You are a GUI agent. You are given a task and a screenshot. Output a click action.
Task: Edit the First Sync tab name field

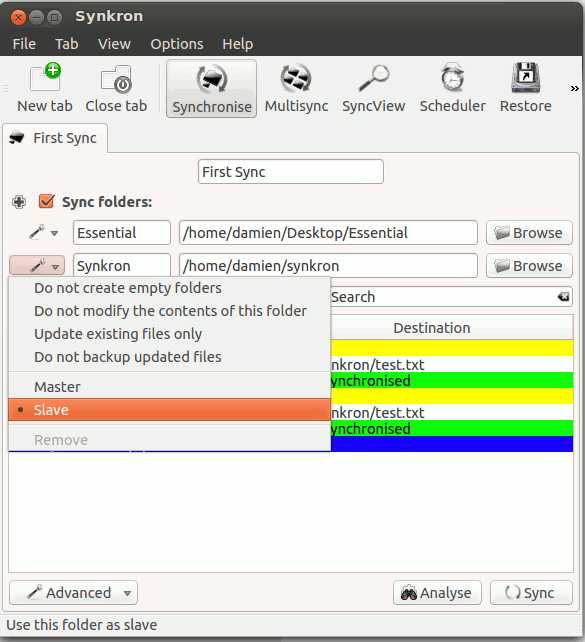tap(291, 172)
